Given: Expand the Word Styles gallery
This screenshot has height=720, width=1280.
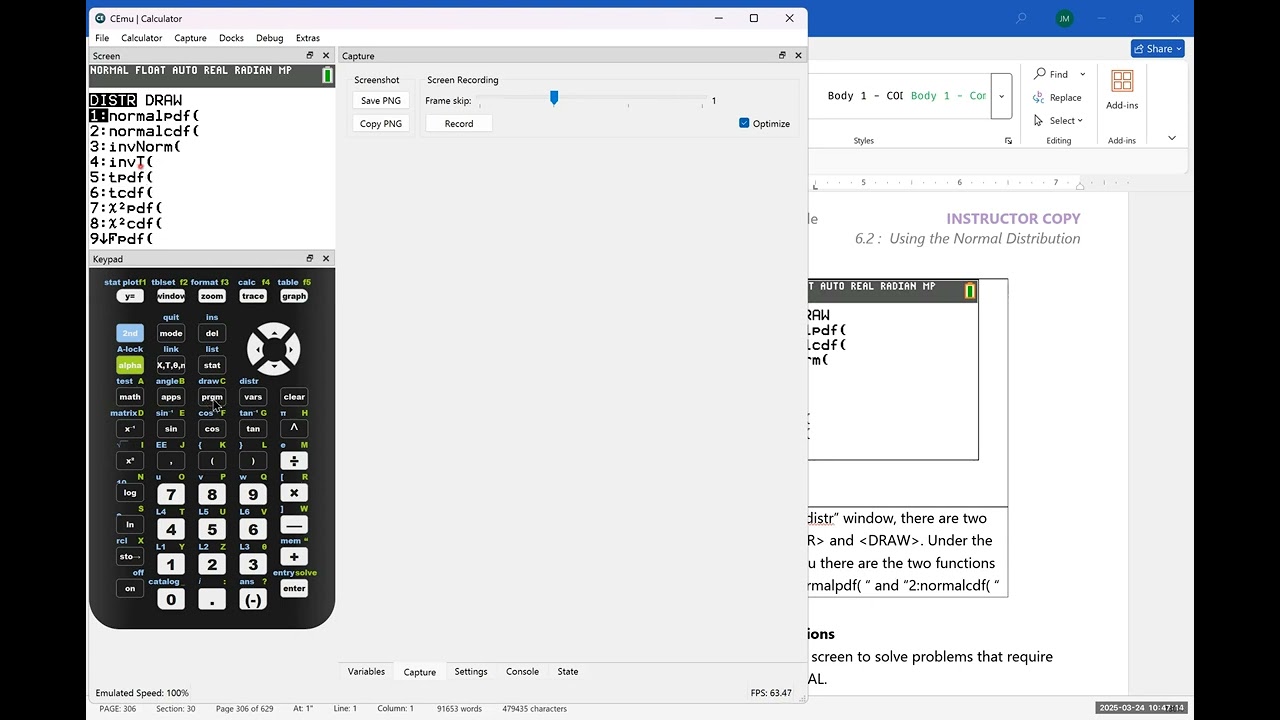Looking at the screenshot, I should tap(1001, 96).
